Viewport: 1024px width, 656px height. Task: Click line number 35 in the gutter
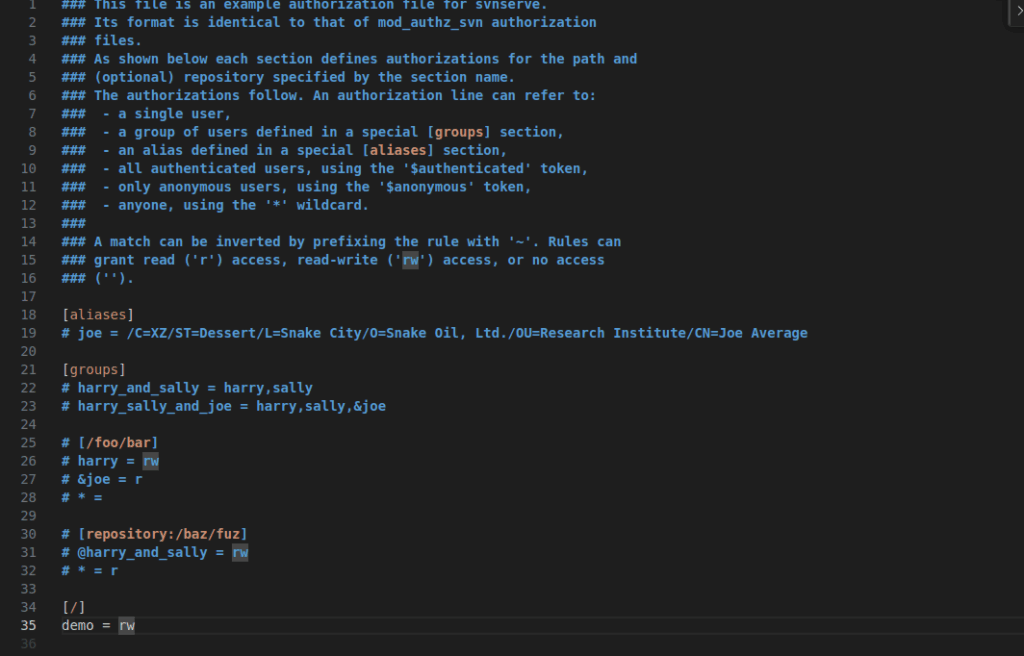pos(28,625)
